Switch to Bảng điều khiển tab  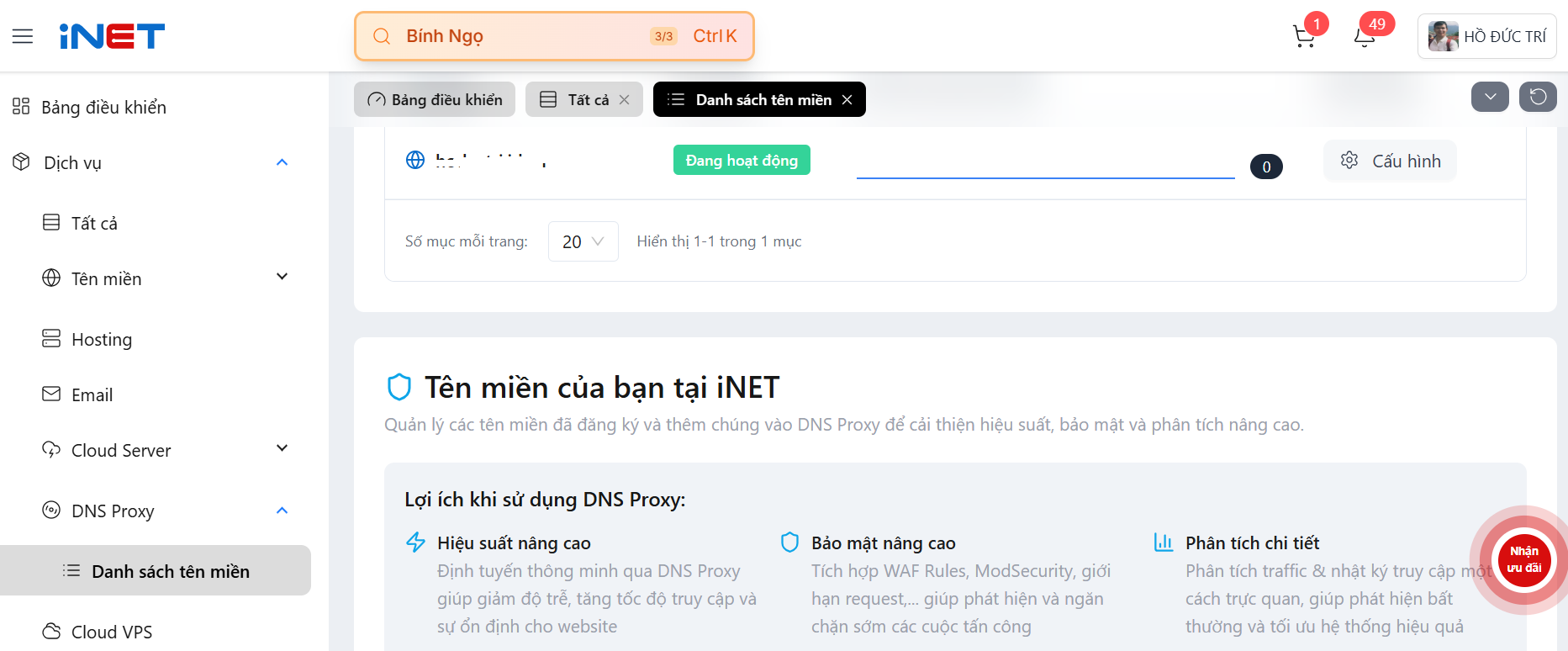(x=435, y=99)
